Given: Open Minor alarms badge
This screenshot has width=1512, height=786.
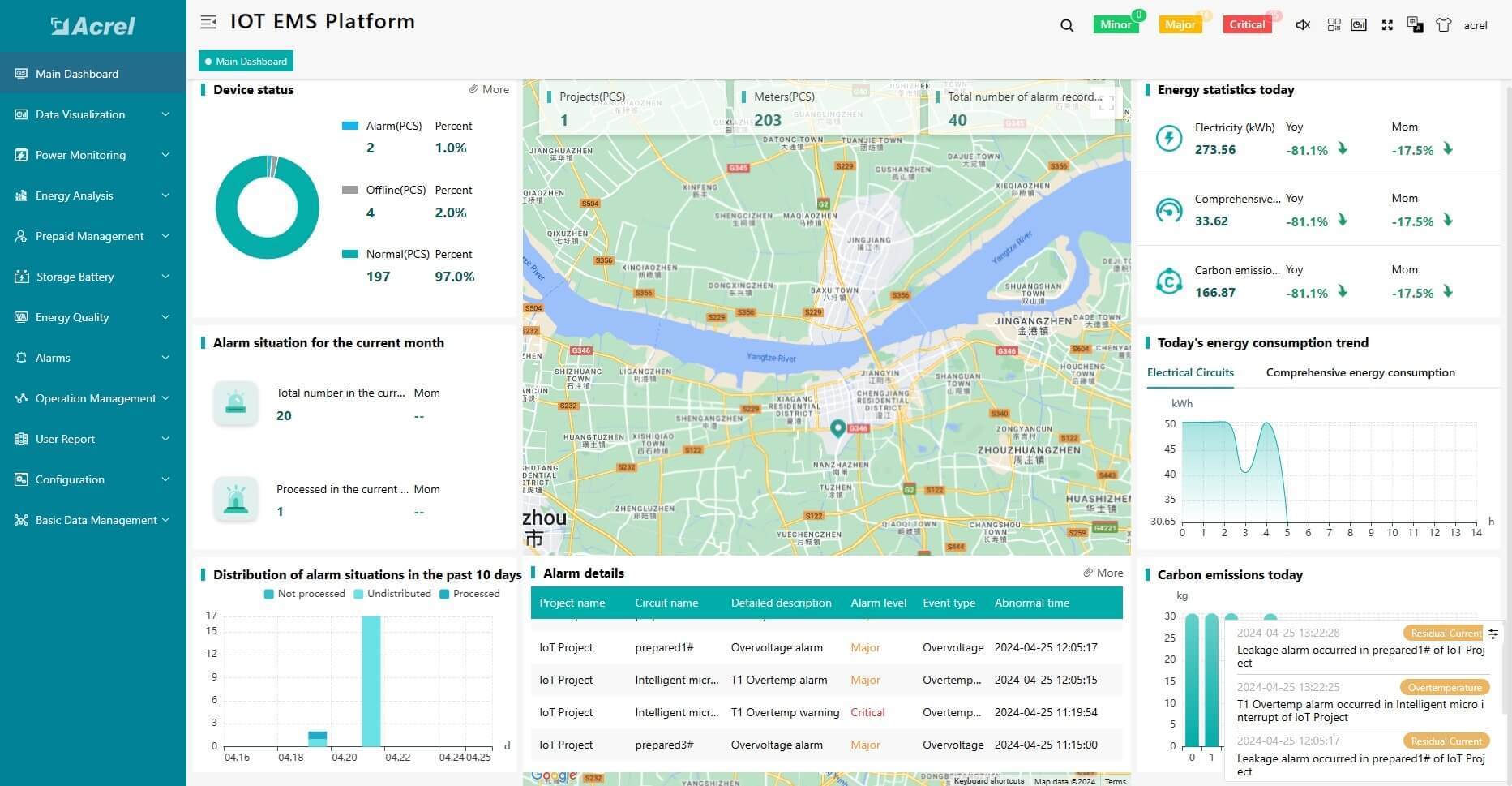Looking at the screenshot, I should pos(1116,24).
